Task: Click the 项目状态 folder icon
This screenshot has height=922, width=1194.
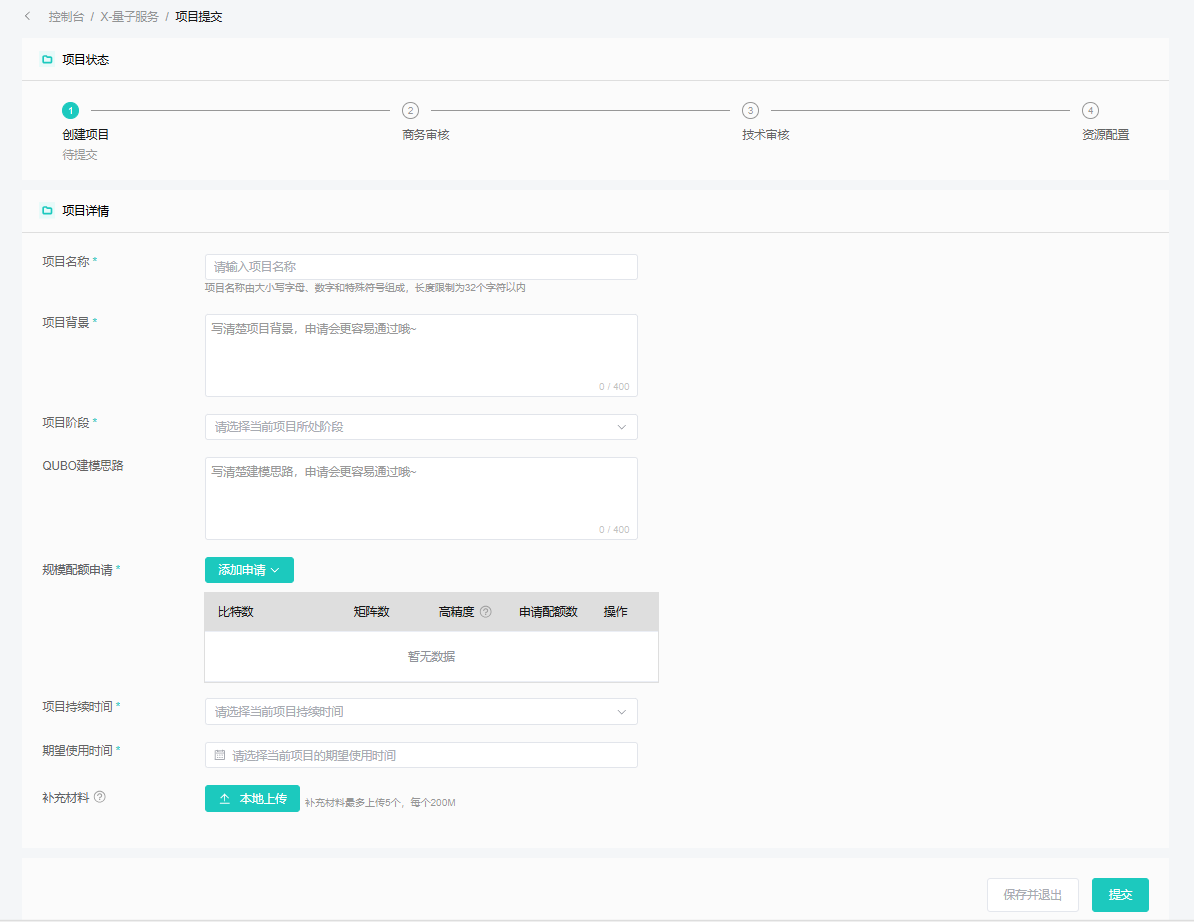Action: (47, 60)
